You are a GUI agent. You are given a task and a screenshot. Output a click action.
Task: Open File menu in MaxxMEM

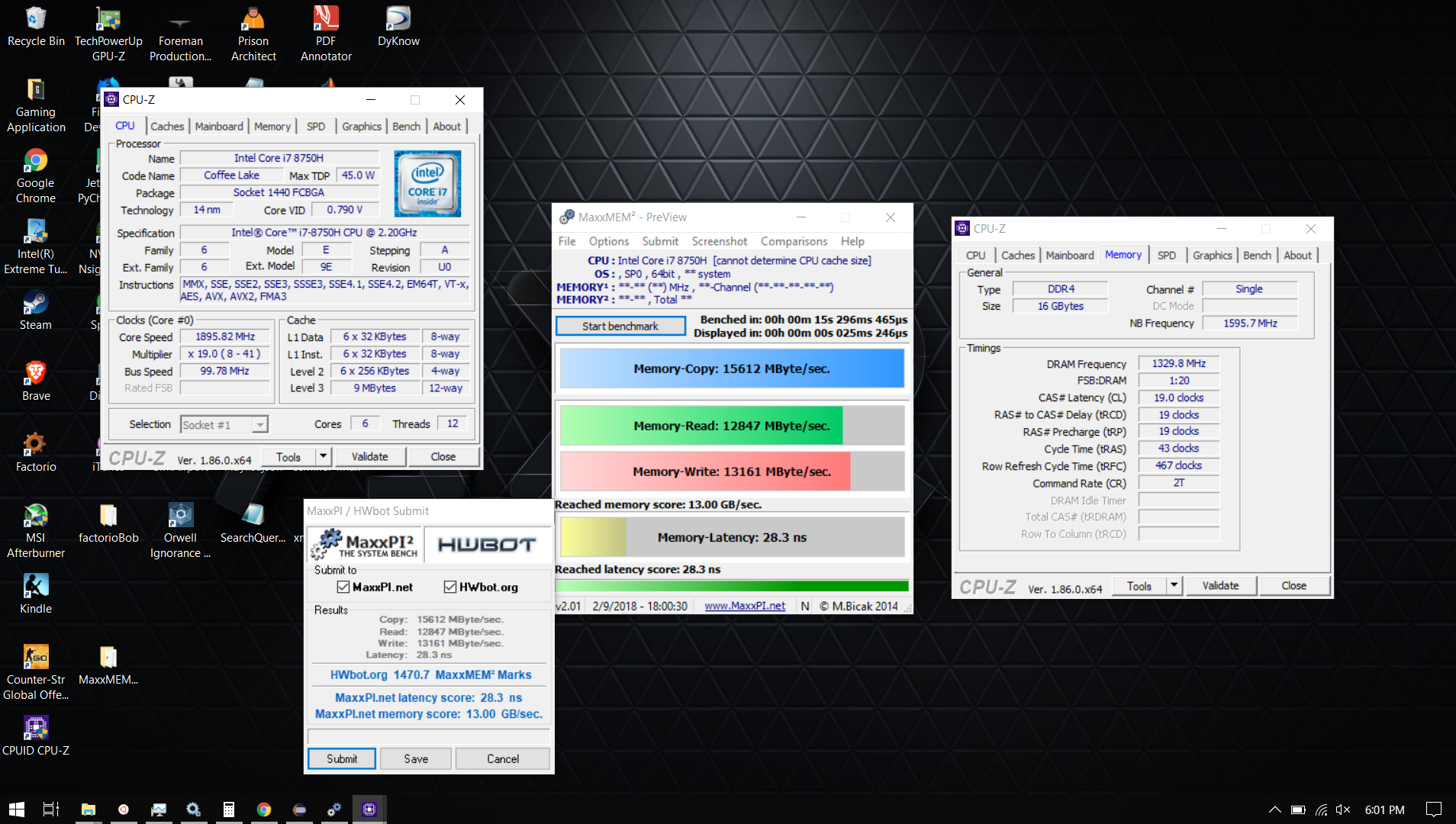tap(567, 241)
